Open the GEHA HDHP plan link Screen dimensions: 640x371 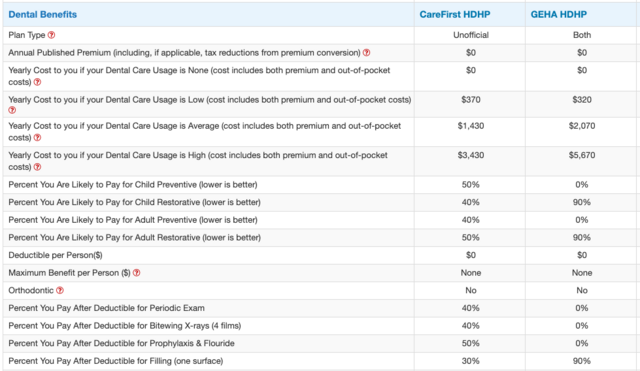point(558,15)
